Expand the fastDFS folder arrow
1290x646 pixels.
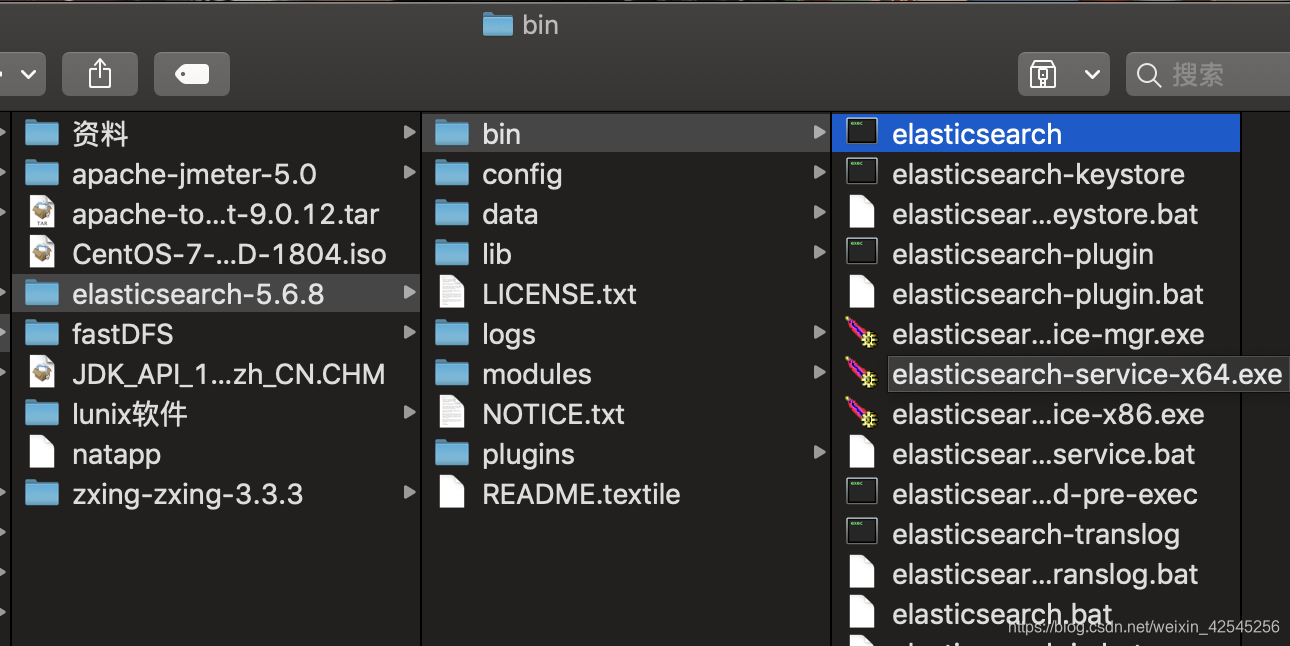[409, 332]
